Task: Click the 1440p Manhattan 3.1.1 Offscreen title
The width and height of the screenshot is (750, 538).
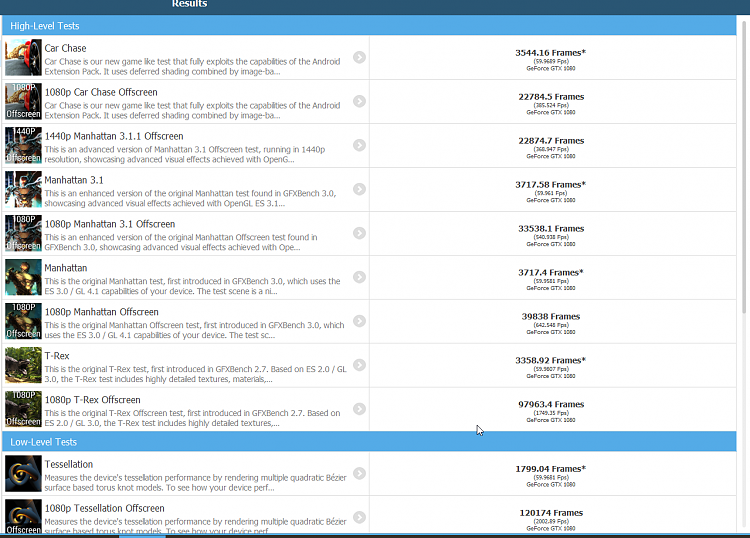Action: pyautogui.click(x=114, y=136)
